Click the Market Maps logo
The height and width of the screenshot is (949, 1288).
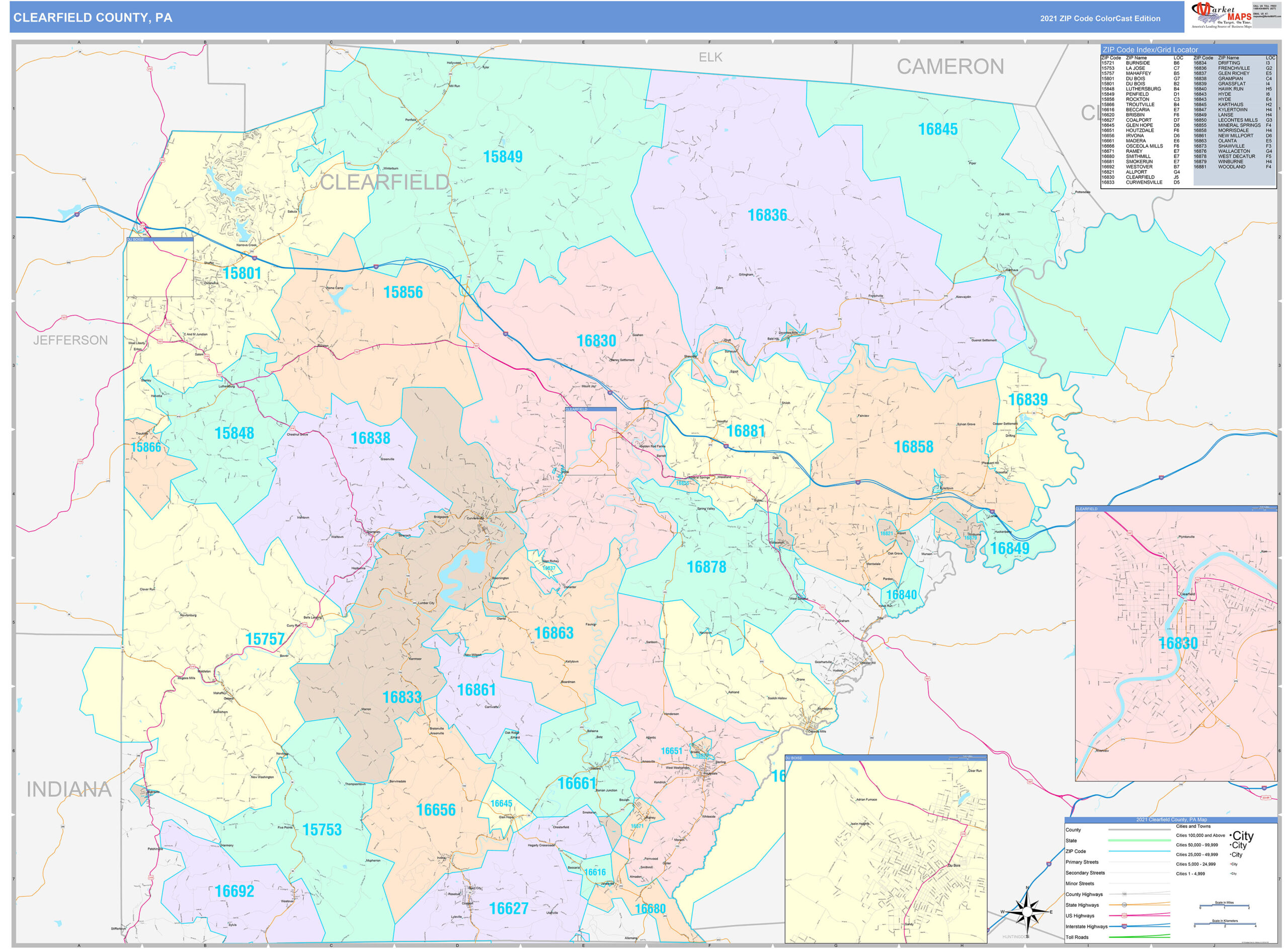pos(1222,15)
